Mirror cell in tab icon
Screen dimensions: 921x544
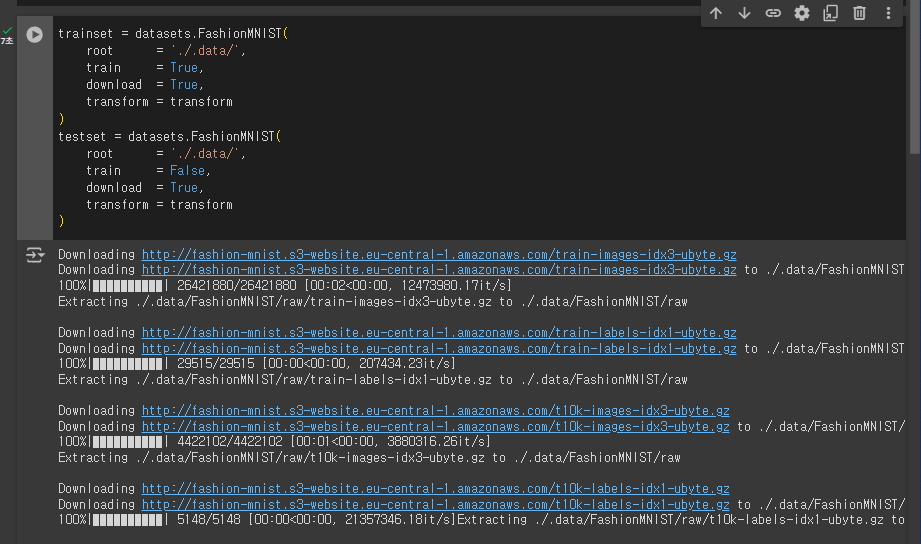pos(831,13)
